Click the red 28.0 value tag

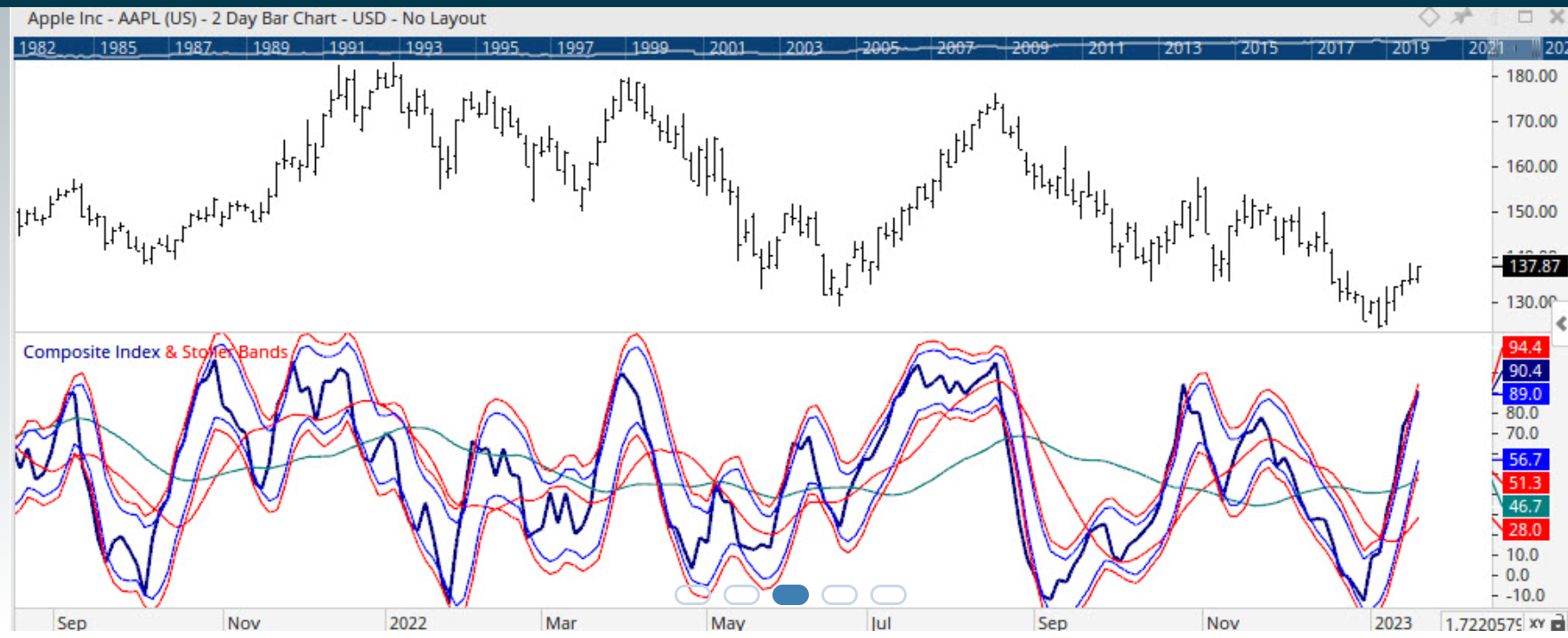(1524, 529)
